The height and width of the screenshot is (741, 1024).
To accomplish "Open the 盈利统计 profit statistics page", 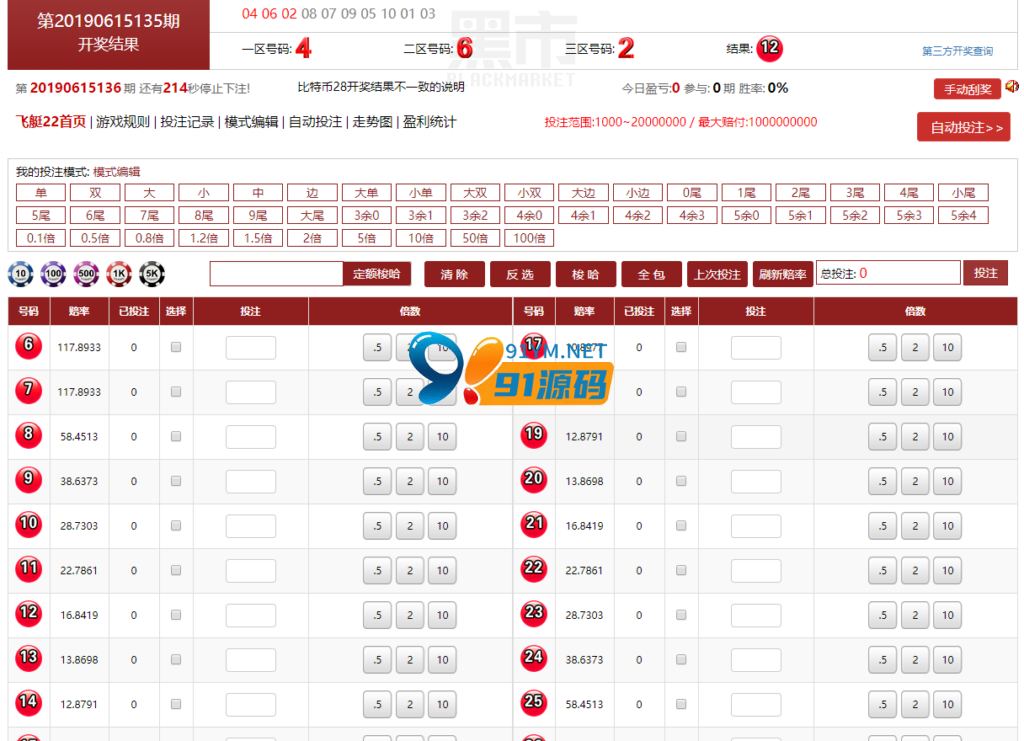I will pyautogui.click(x=430, y=122).
